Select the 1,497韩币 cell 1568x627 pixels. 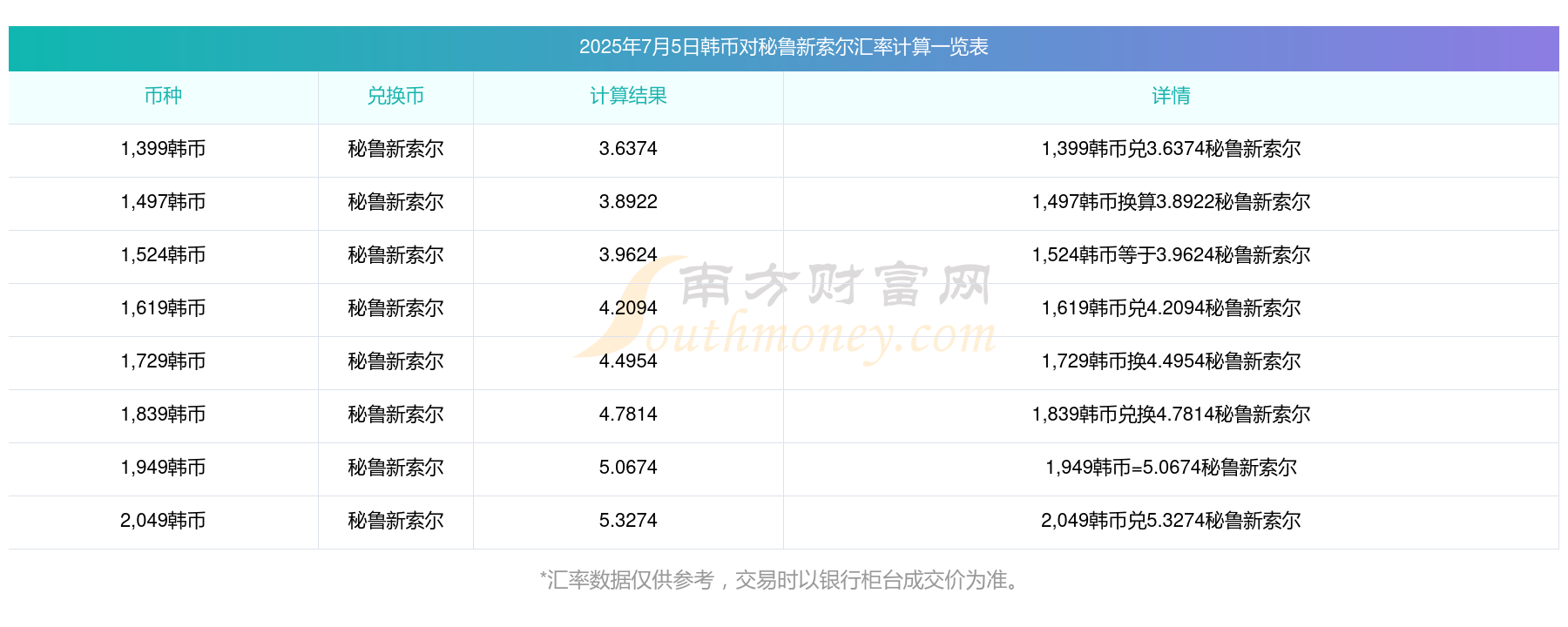click(163, 202)
